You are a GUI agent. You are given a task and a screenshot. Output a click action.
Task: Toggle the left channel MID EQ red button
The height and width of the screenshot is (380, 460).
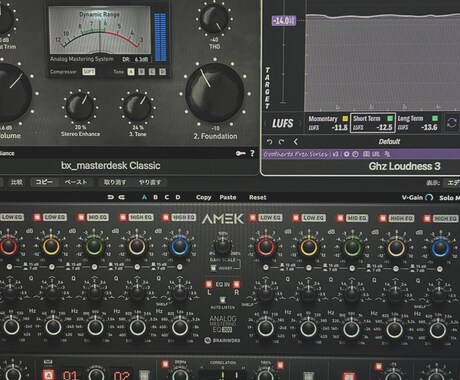(x=81, y=217)
